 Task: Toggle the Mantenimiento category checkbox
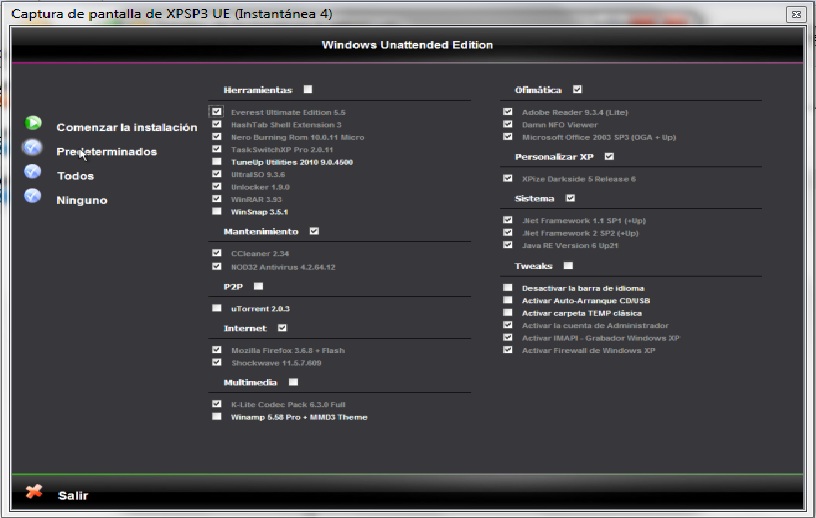click(314, 231)
